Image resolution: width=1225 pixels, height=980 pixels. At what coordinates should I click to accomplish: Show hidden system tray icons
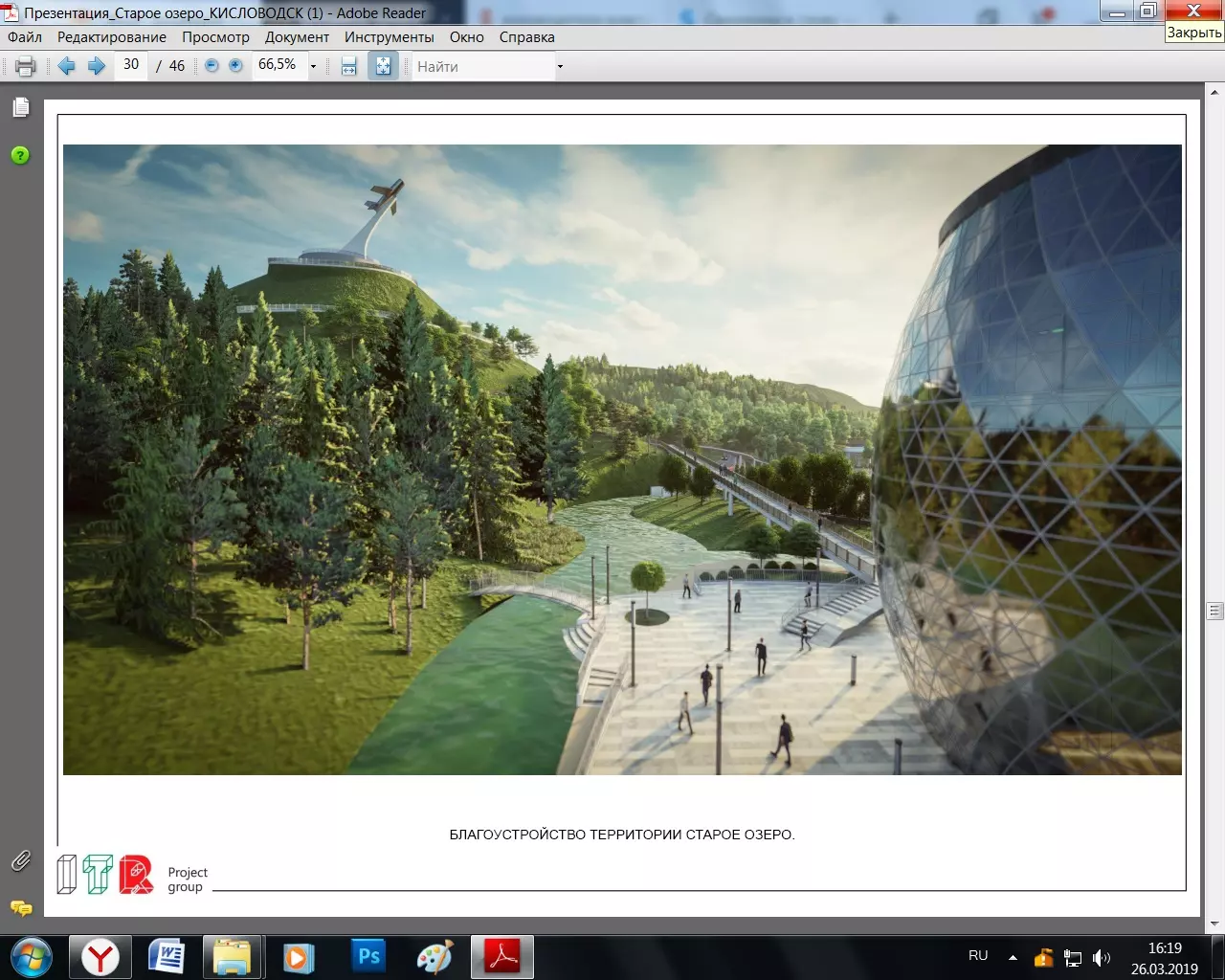coord(1013,957)
